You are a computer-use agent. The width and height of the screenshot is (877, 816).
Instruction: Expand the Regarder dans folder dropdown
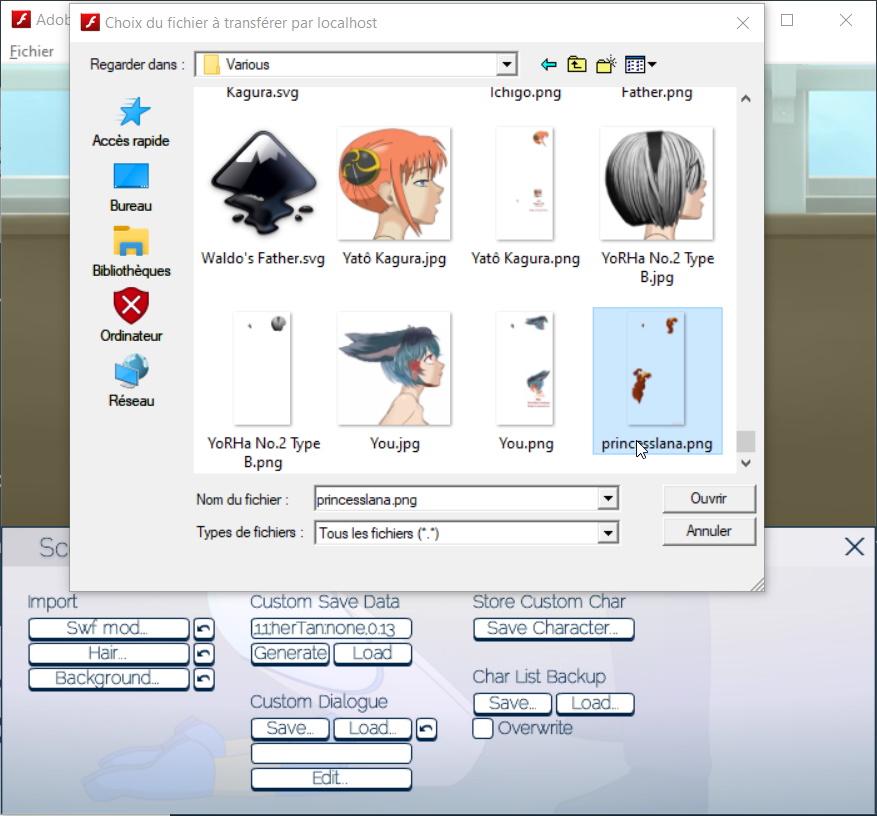tap(507, 65)
